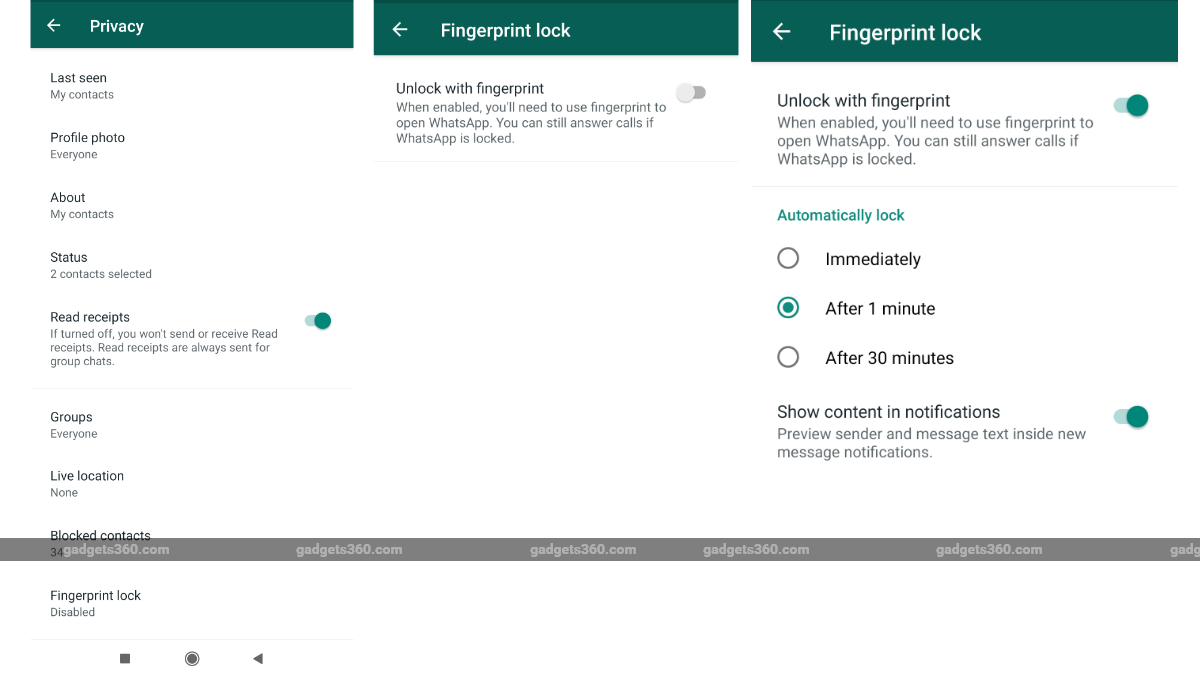Disable the Read receipts toggle

tap(317, 320)
